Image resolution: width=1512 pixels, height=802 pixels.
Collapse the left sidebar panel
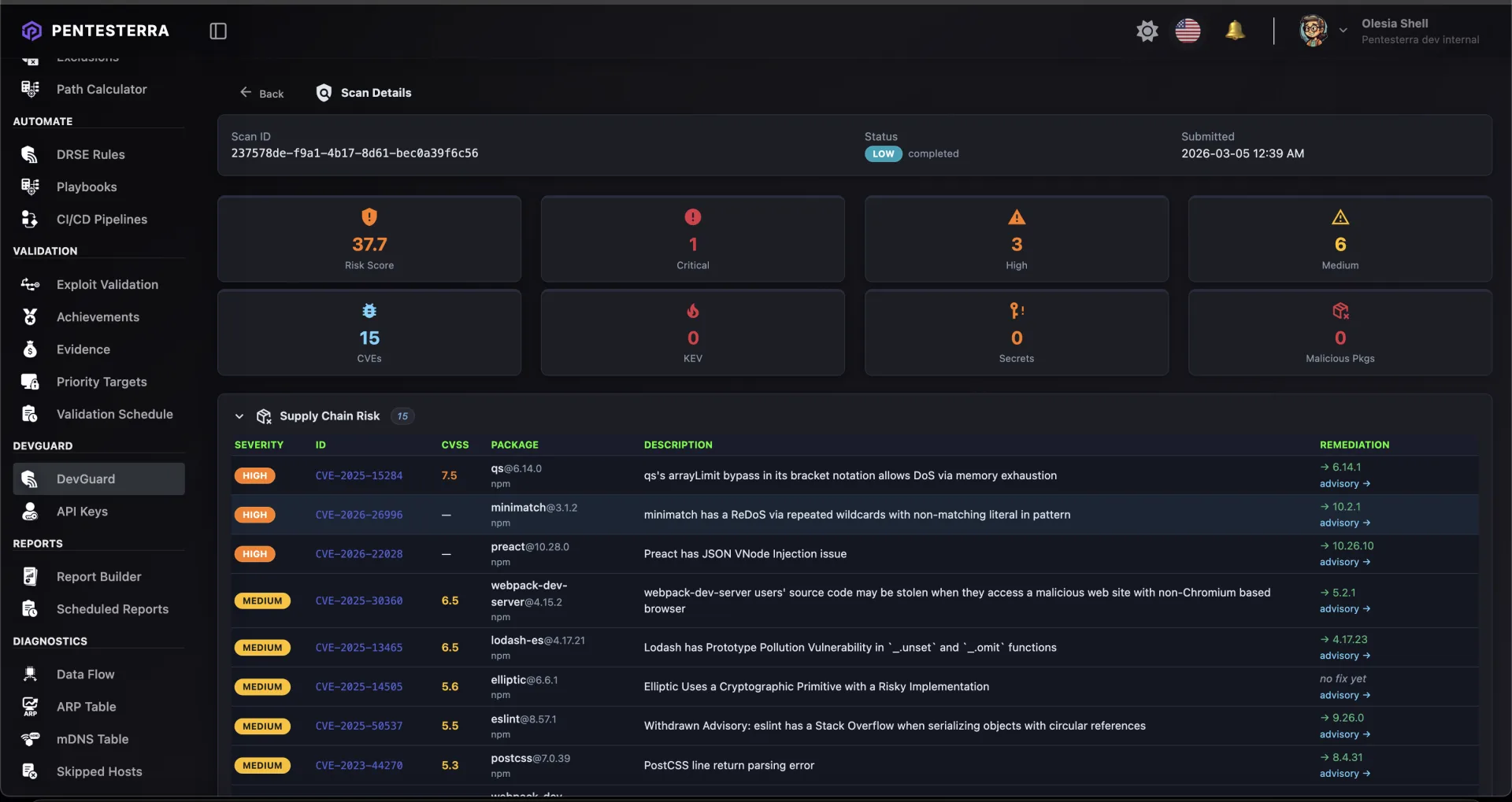point(217,31)
